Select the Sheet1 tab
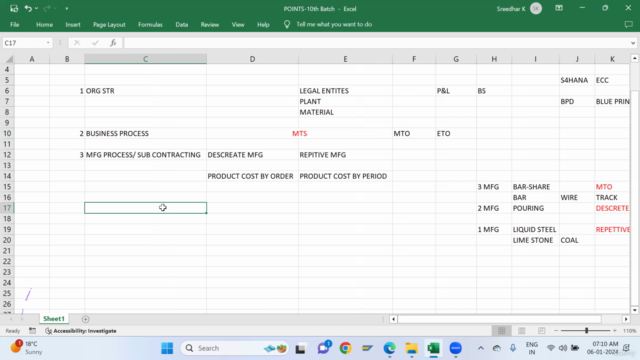 (x=54, y=319)
